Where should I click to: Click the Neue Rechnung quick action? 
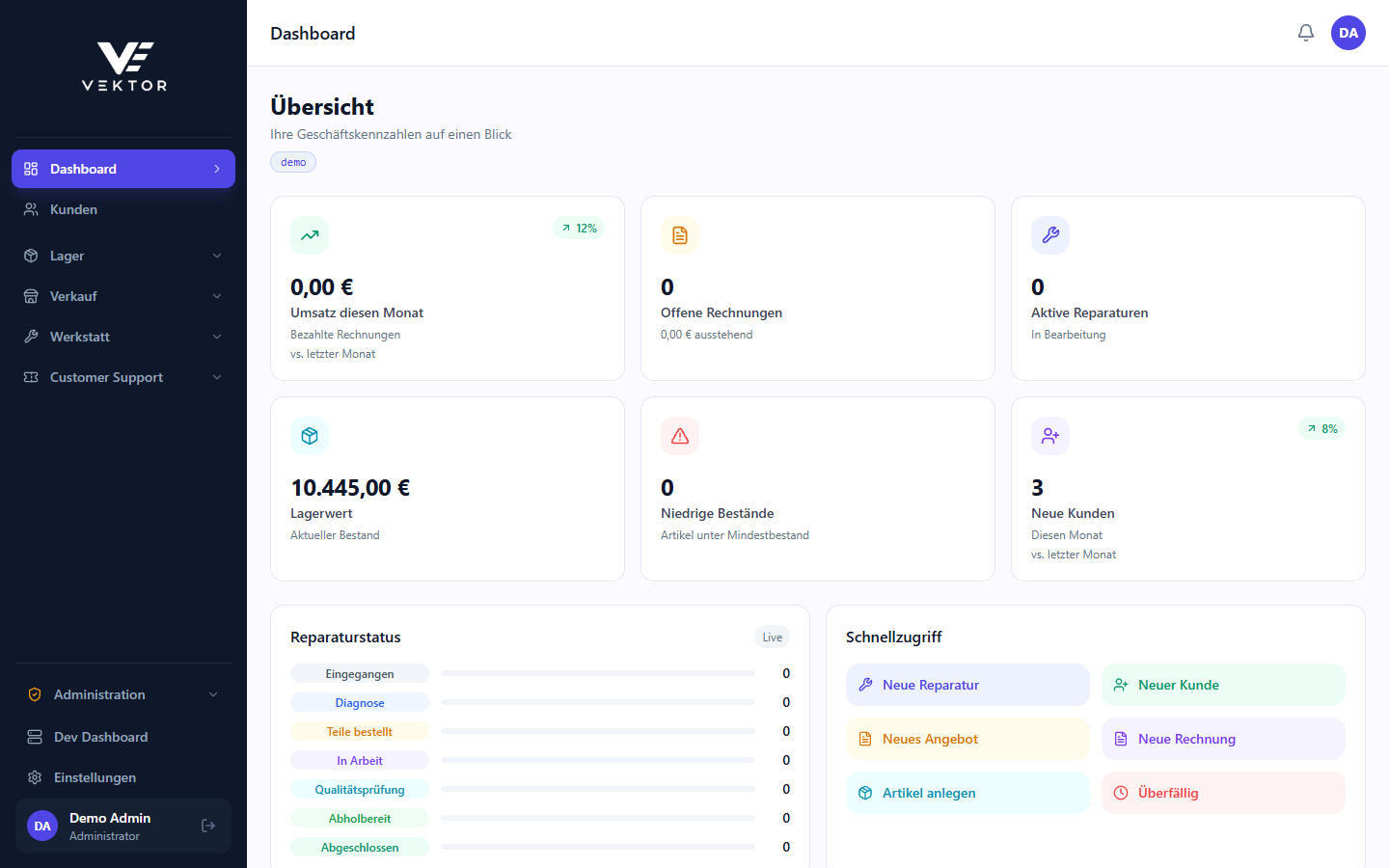[1223, 739]
